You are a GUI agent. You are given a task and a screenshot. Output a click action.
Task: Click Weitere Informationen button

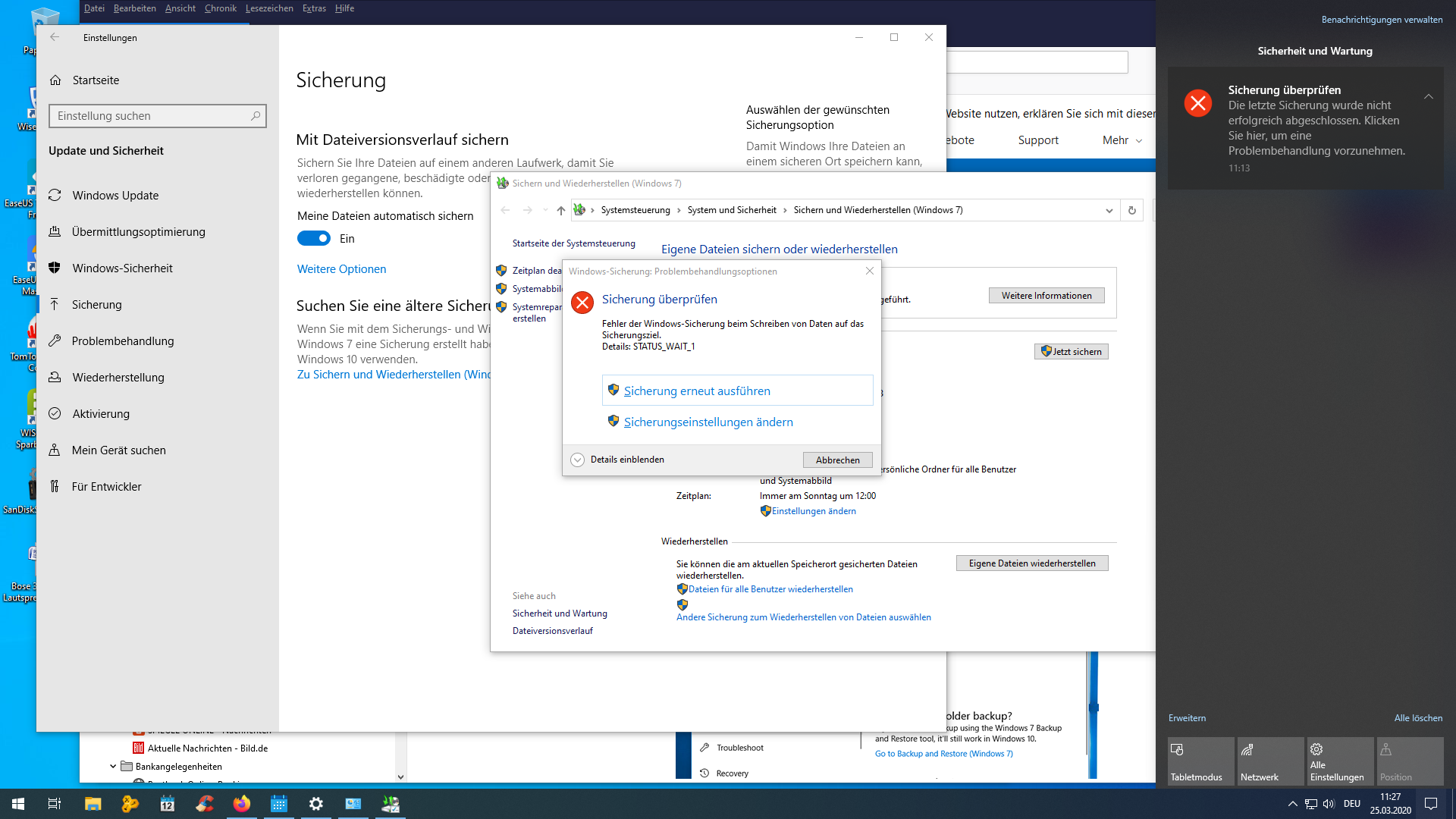[1046, 296]
